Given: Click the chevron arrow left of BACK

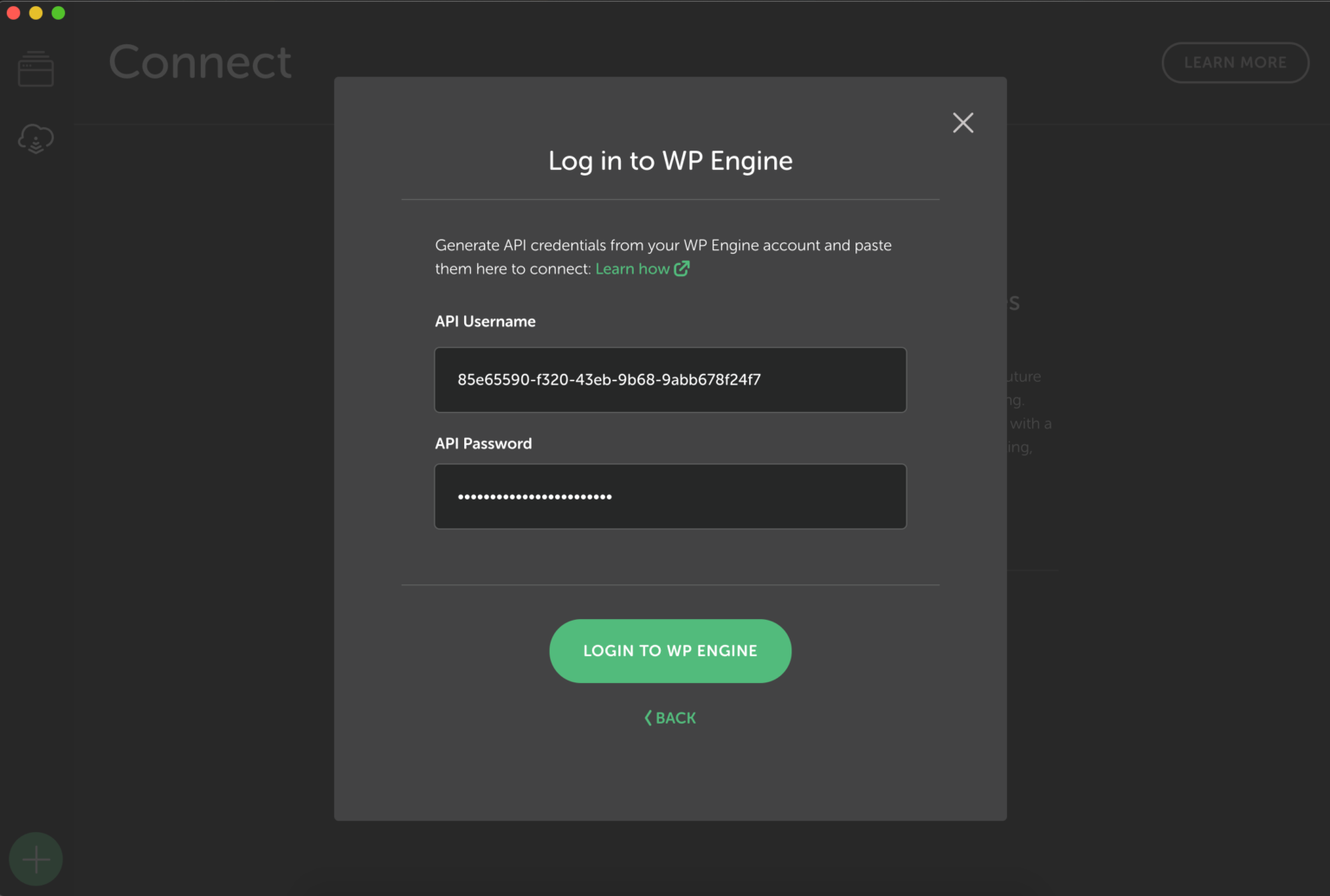Looking at the screenshot, I should tap(648, 718).
